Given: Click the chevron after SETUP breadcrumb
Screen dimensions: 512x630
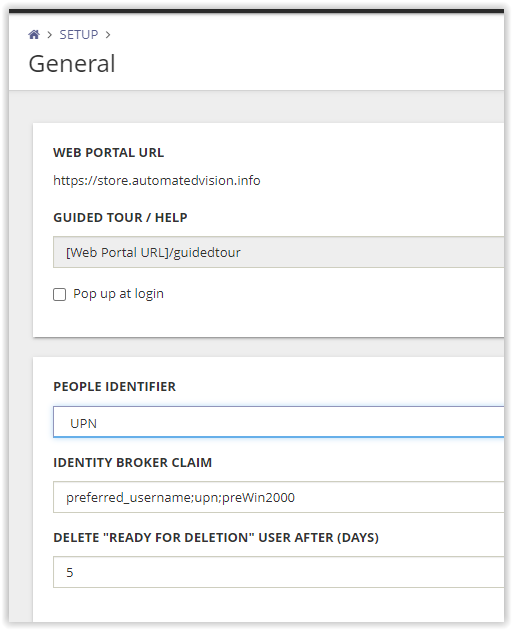Looking at the screenshot, I should point(108,35).
